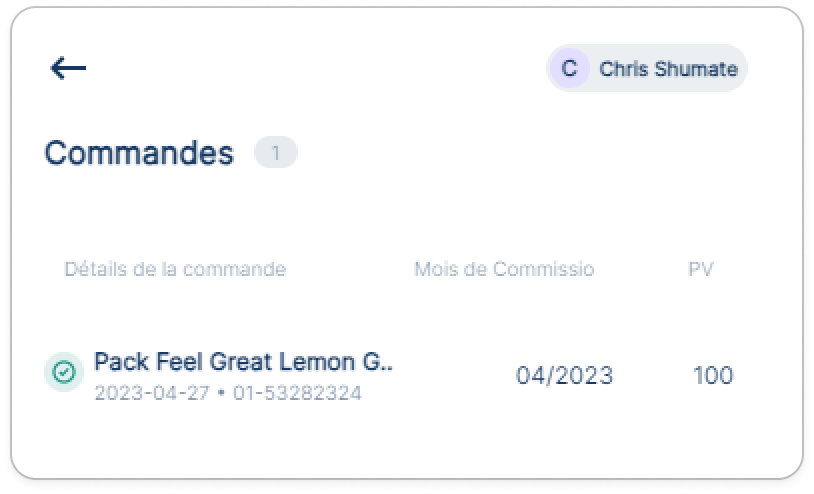
Task: Sort by Mois de Commissio column header
Action: click(504, 269)
